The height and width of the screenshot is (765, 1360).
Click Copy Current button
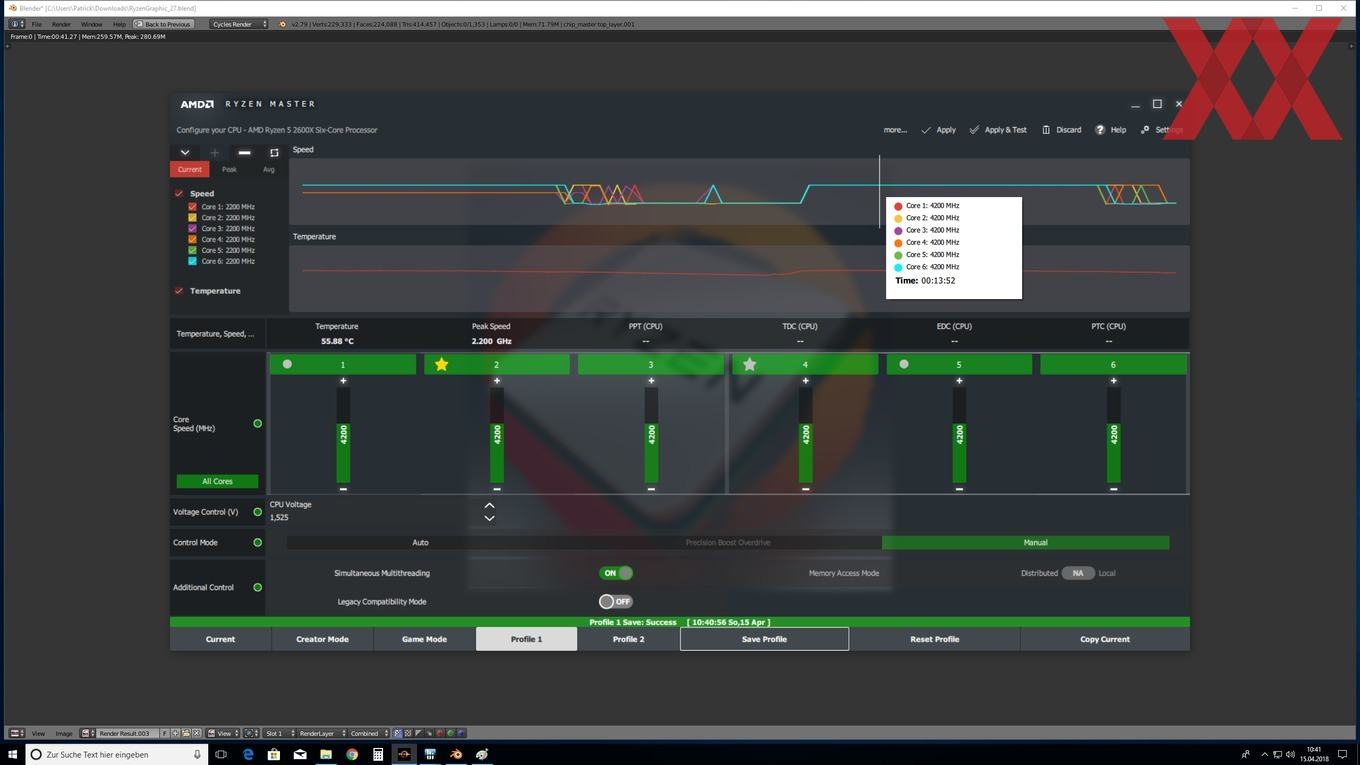(x=1105, y=639)
